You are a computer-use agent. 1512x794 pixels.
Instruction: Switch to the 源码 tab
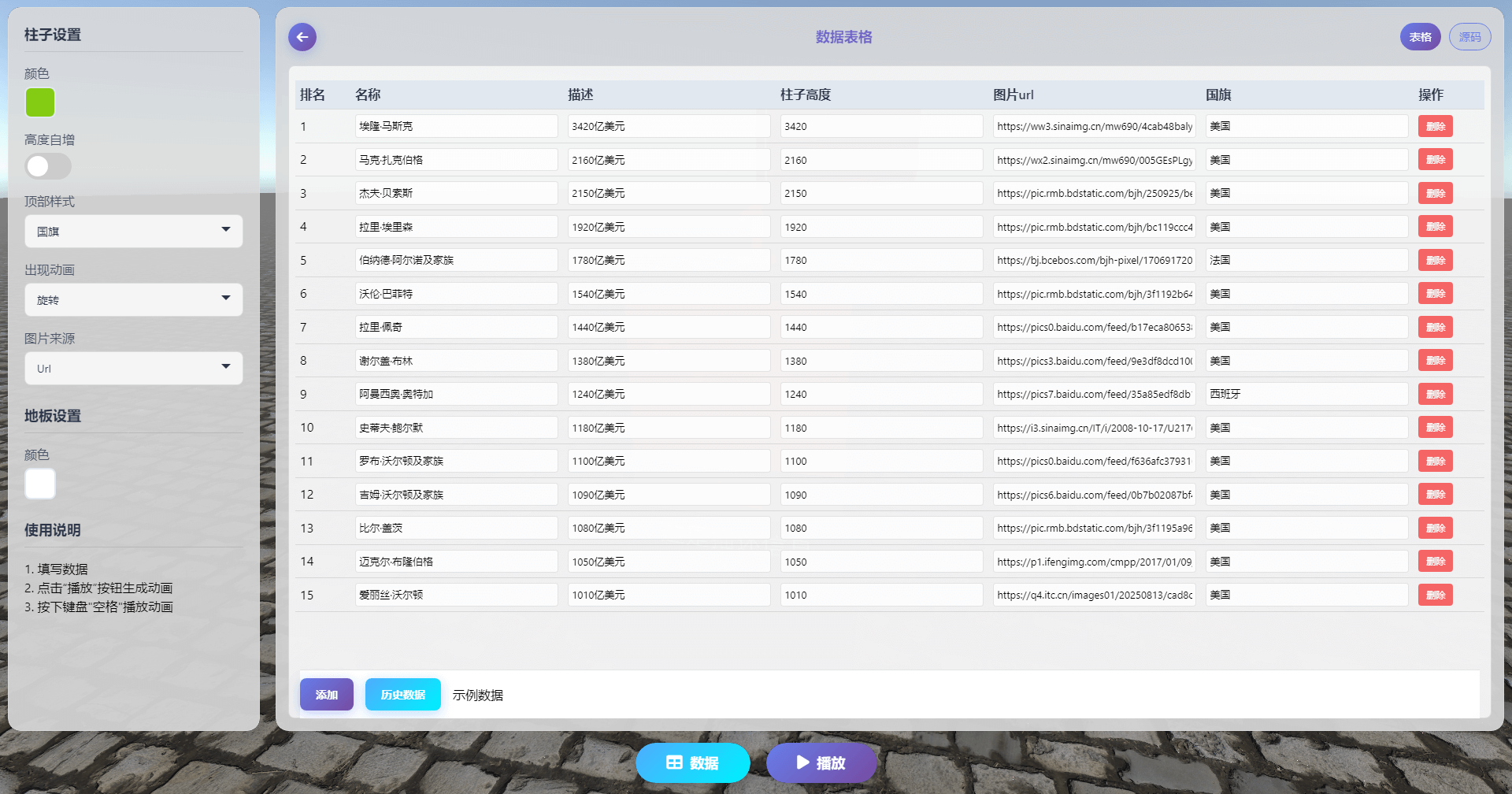click(x=1469, y=37)
